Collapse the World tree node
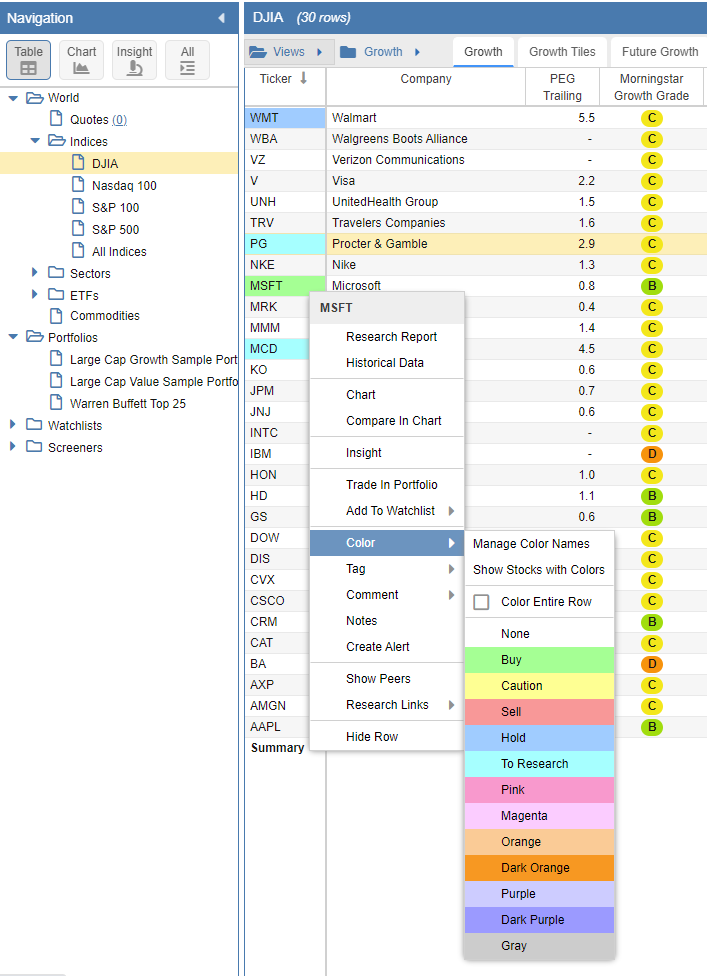 click(12, 98)
